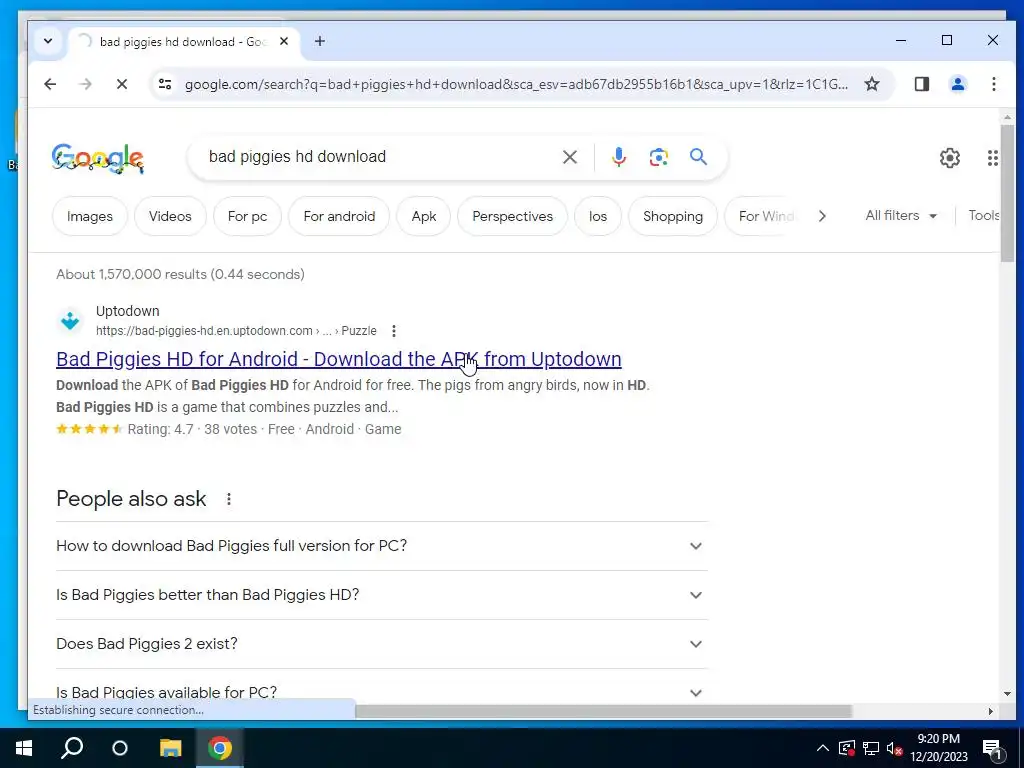Click the Uptodown result URL breadcrumb

[236, 331]
